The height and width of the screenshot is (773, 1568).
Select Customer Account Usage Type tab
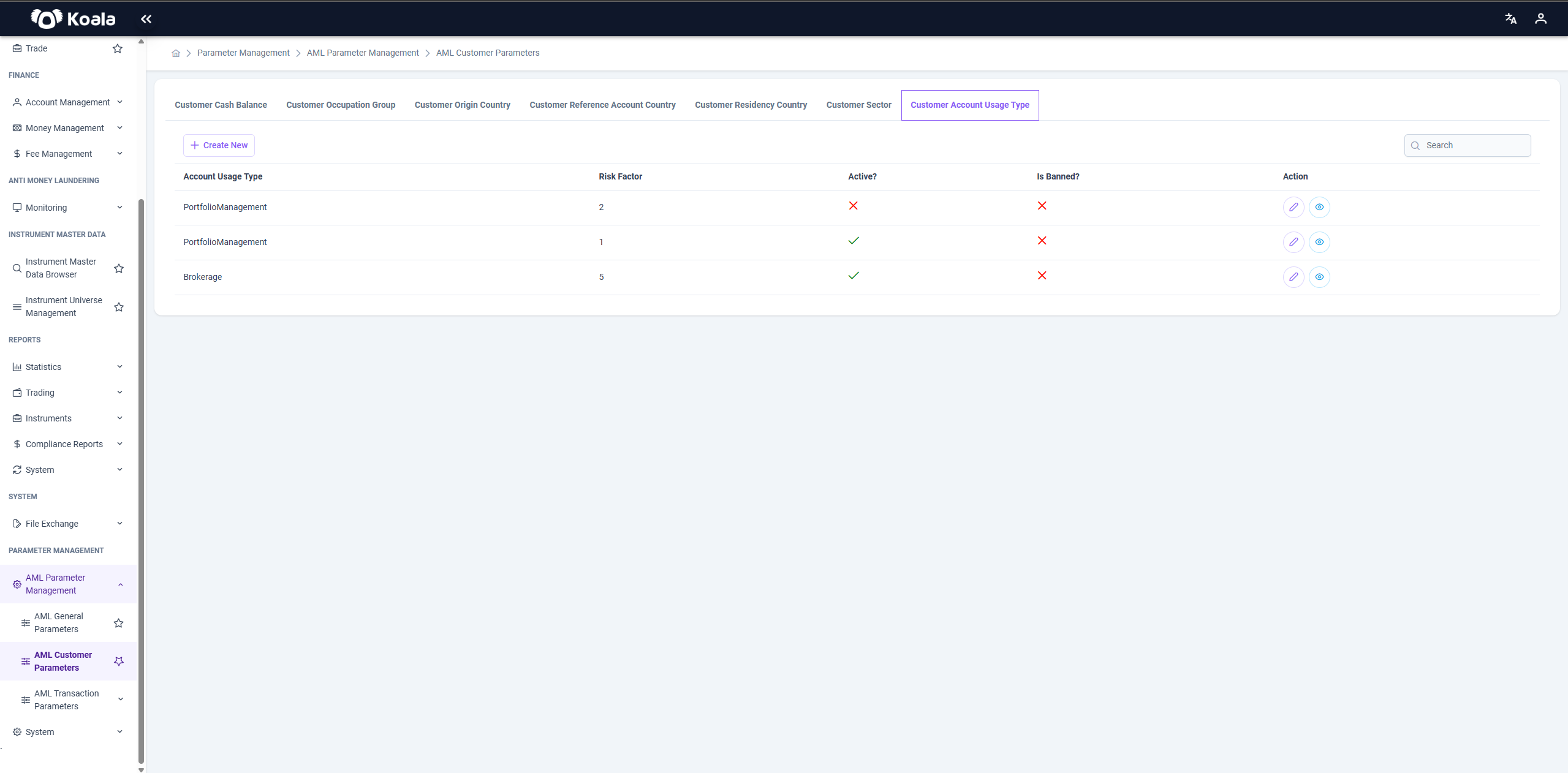[x=970, y=105]
